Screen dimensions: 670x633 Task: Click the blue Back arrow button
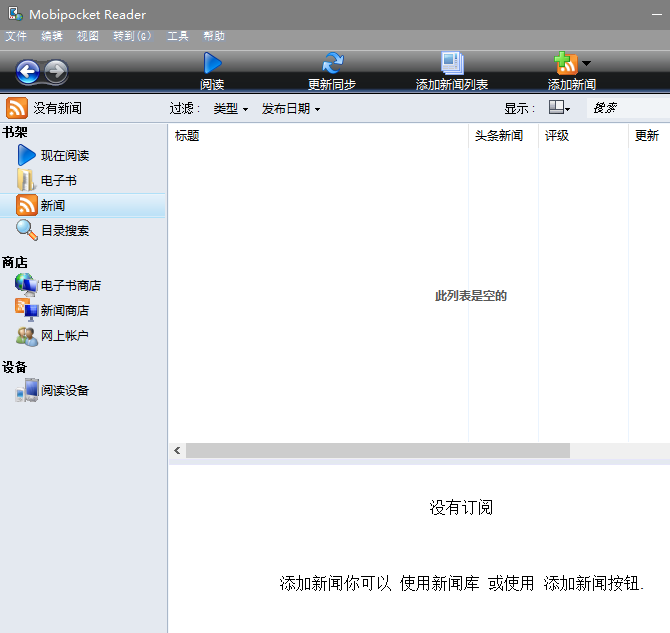coord(28,71)
